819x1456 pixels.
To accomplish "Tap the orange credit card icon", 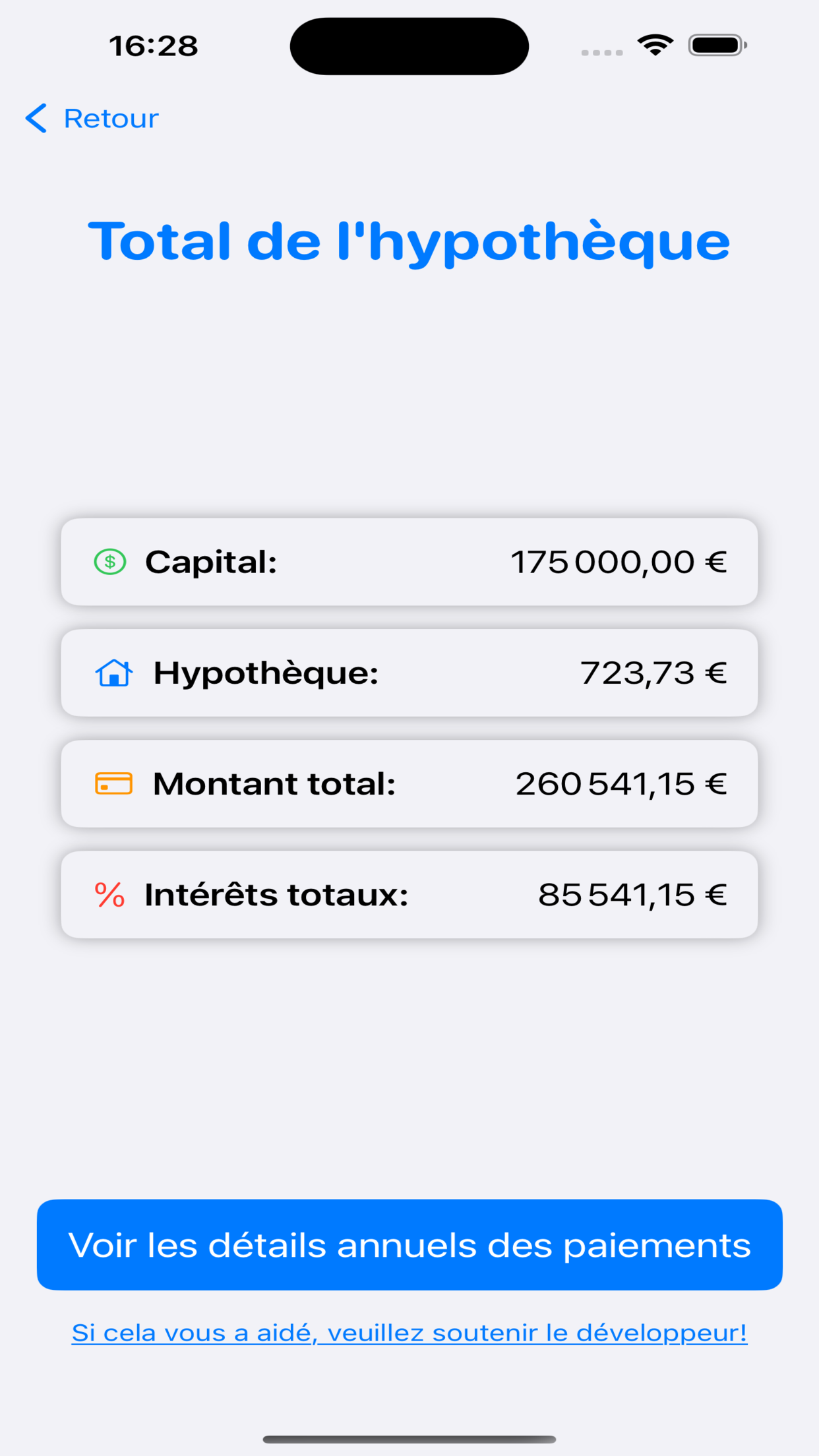I will [113, 783].
